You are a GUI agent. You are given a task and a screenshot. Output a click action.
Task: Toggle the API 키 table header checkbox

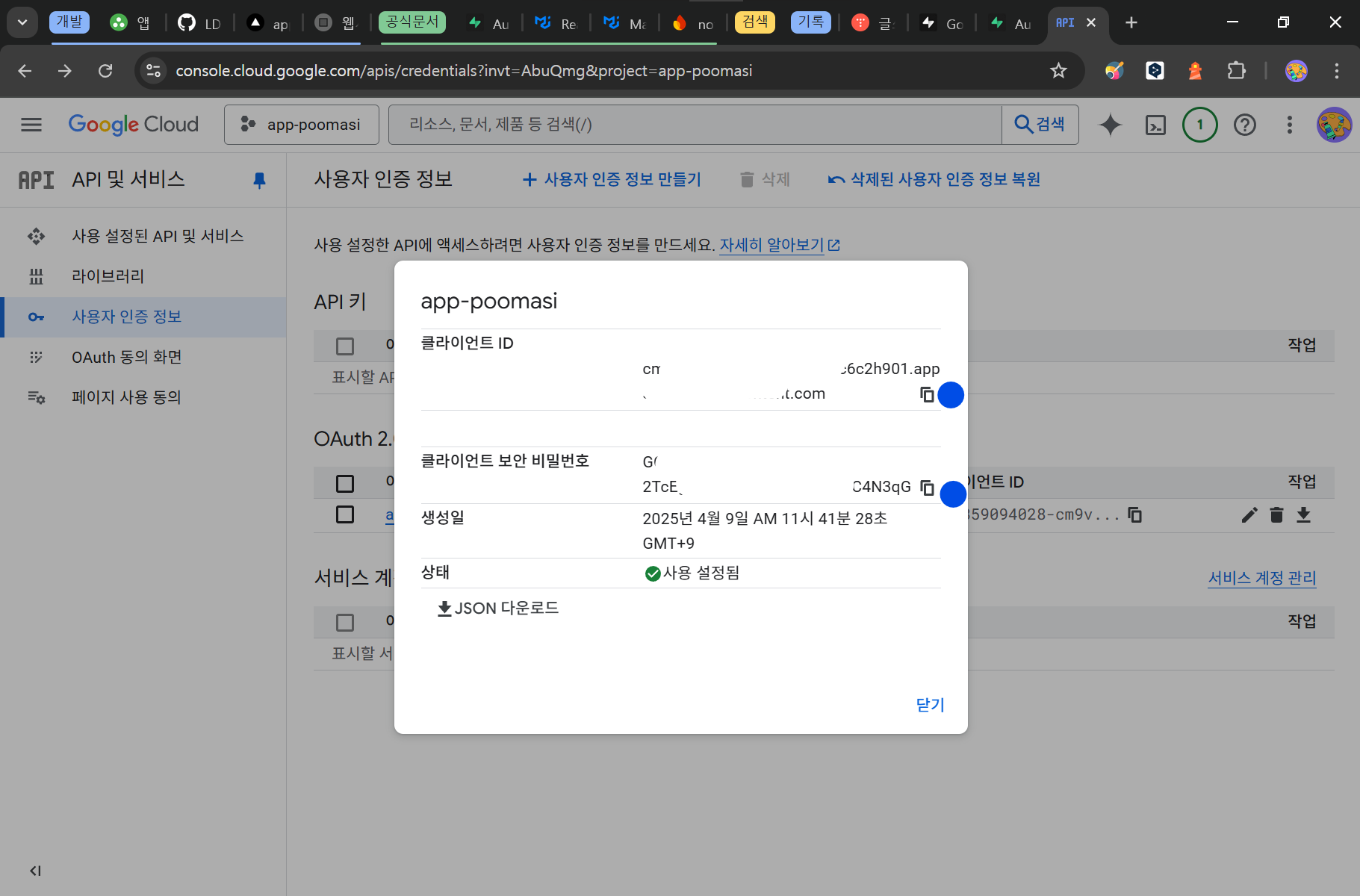point(345,346)
